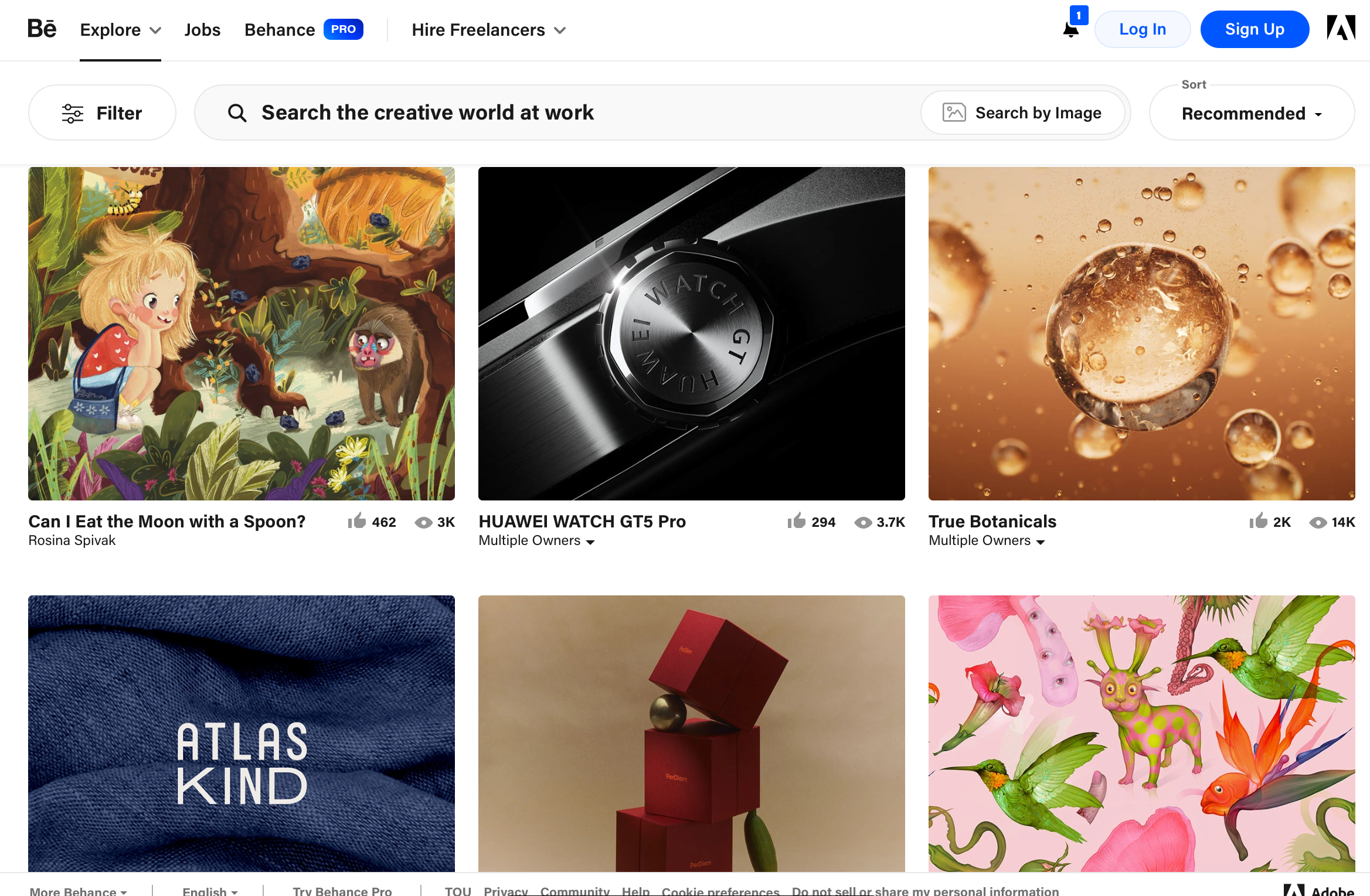Go to Jobs page
This screenshot has width=1370, height=896.
202,30
